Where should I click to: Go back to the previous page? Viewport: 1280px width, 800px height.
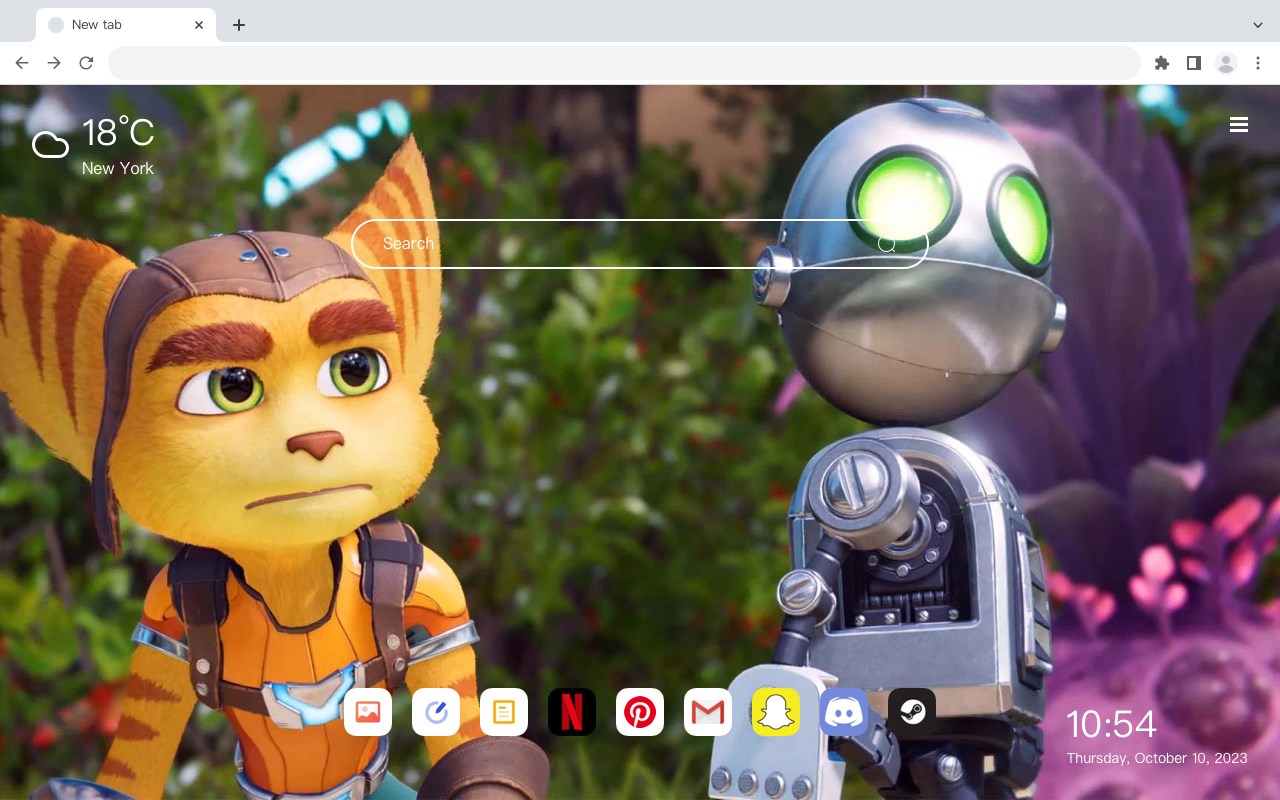(x=22, y=63)
